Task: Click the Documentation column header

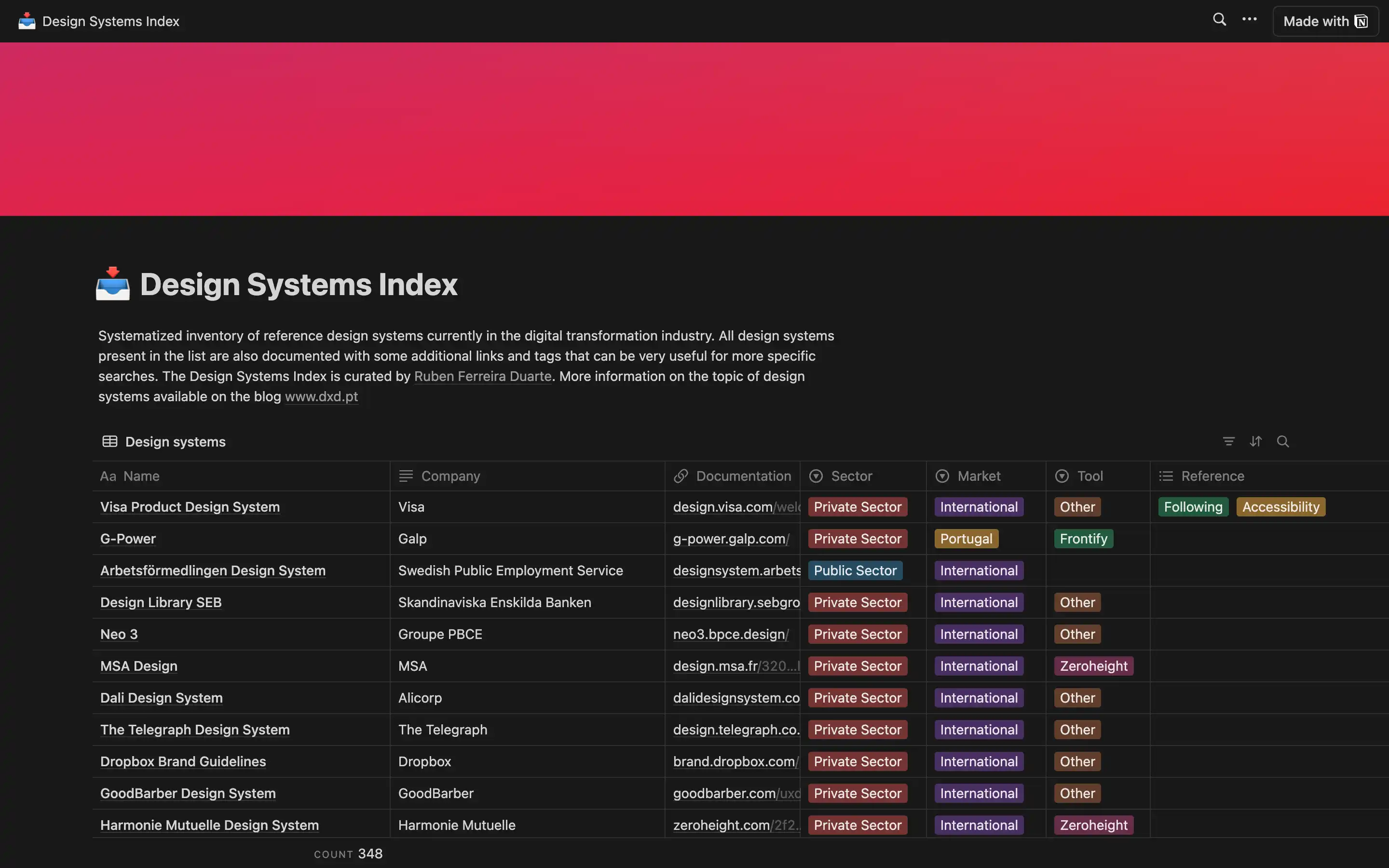Action: [x=733, y=476]
